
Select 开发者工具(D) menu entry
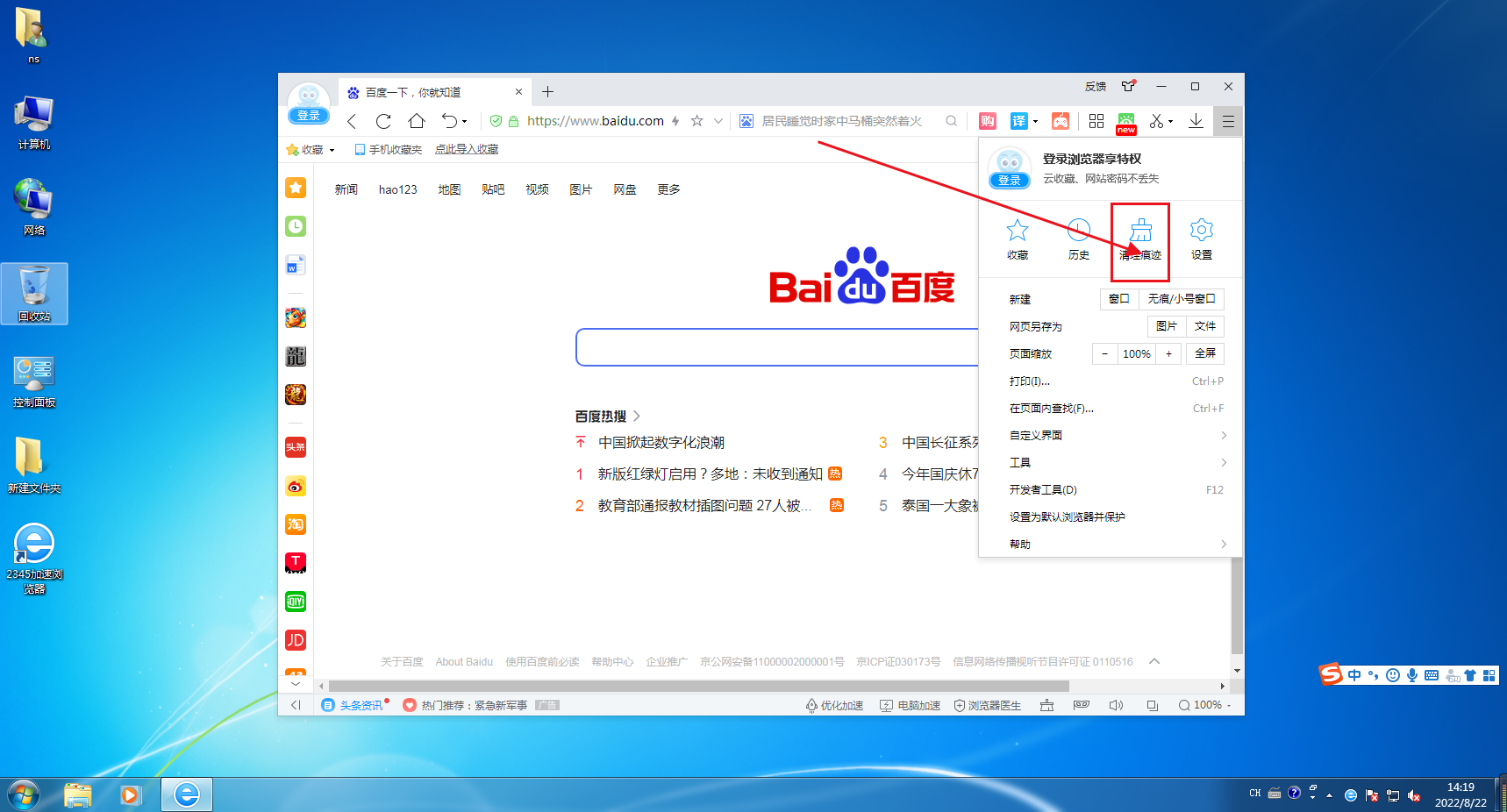[1116, 489]
